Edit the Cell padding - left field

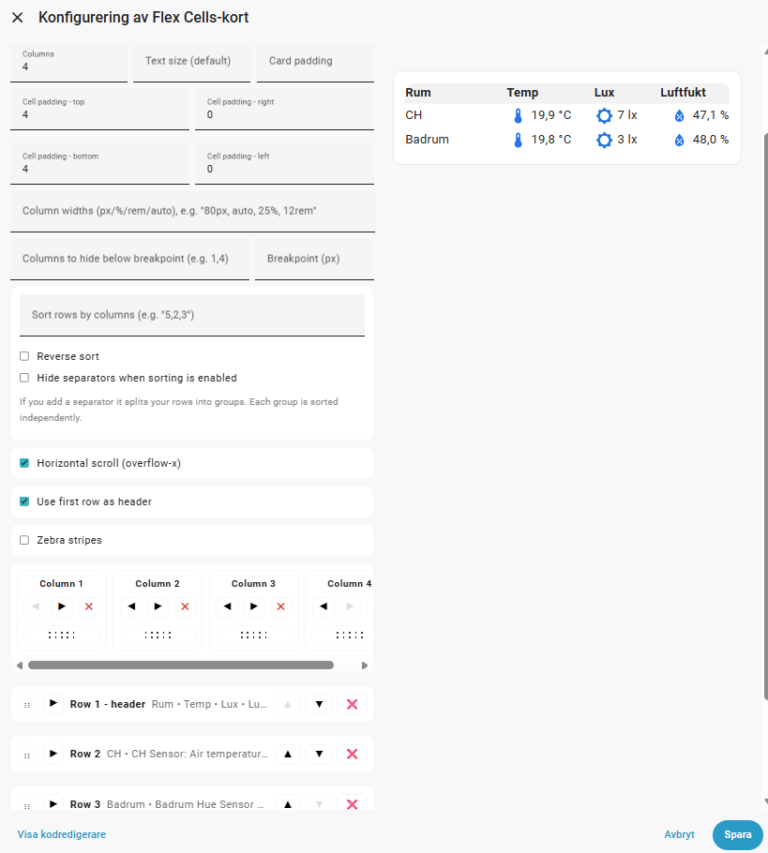(x=284, y=164)
